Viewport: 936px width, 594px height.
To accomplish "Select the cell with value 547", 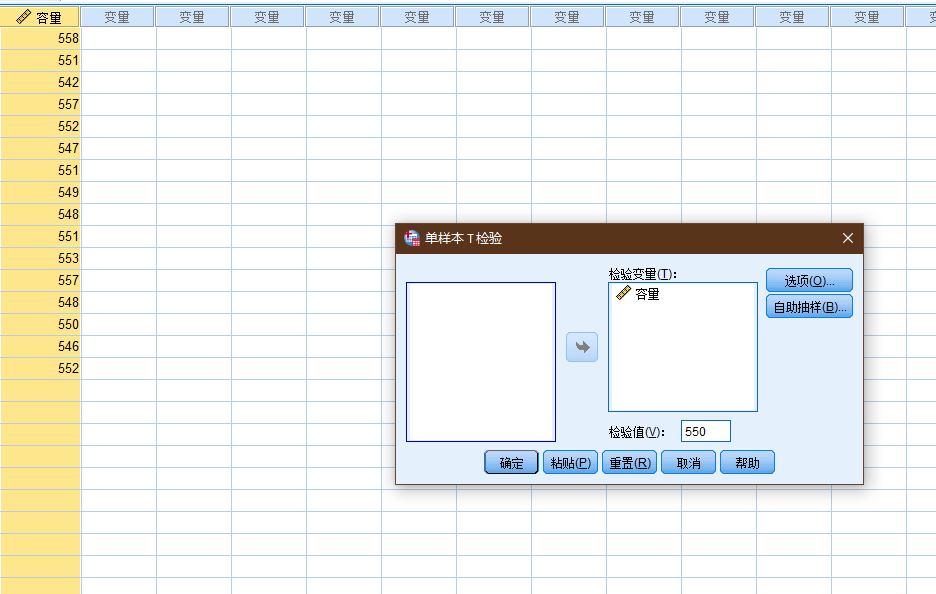I will 40,149.
